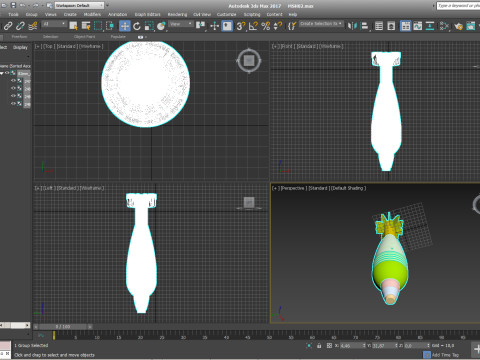Open the Rendering menu
The width and height of the screenshot is (480, 360).
pyautogui.click(x=177, y=14)
